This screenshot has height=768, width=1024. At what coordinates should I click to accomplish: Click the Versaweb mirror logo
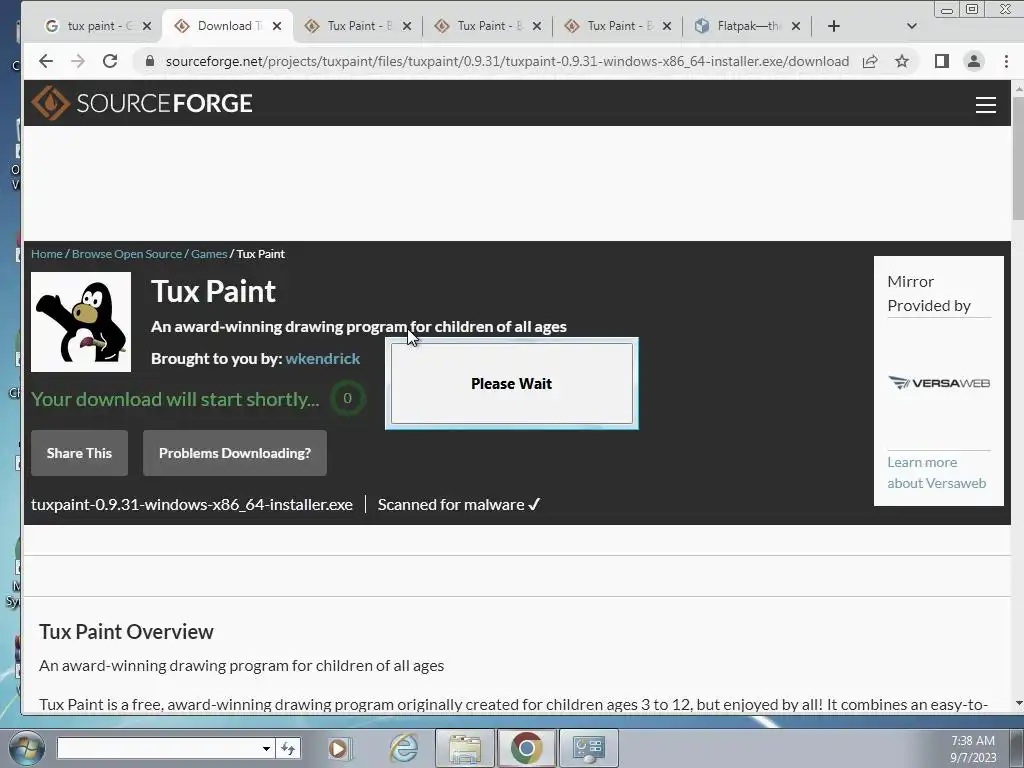coord(938,383)
